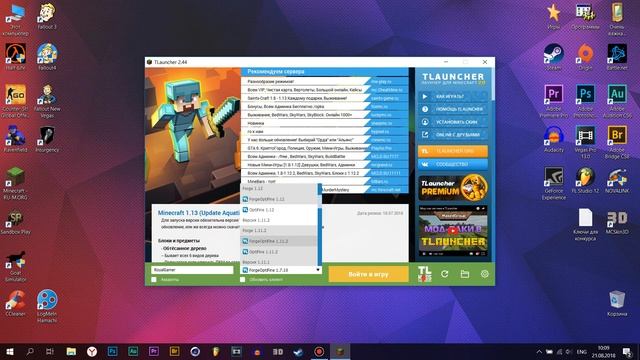The width and height of the screenshot is (640, 360).
Task: Open the orange TLauncher.org link button
Action: click(x=453, y=151)
